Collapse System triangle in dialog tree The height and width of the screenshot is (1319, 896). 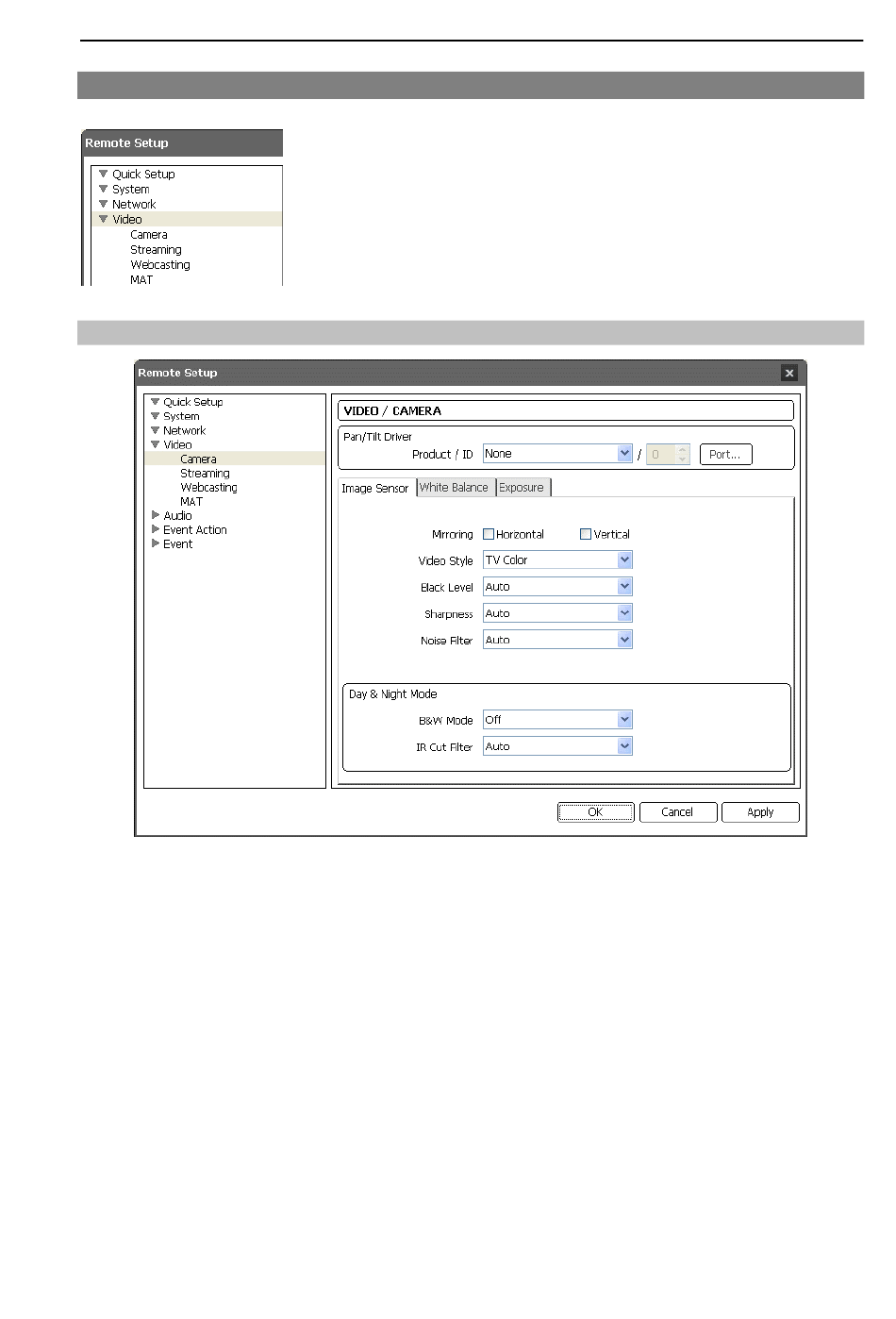point(156,416)
